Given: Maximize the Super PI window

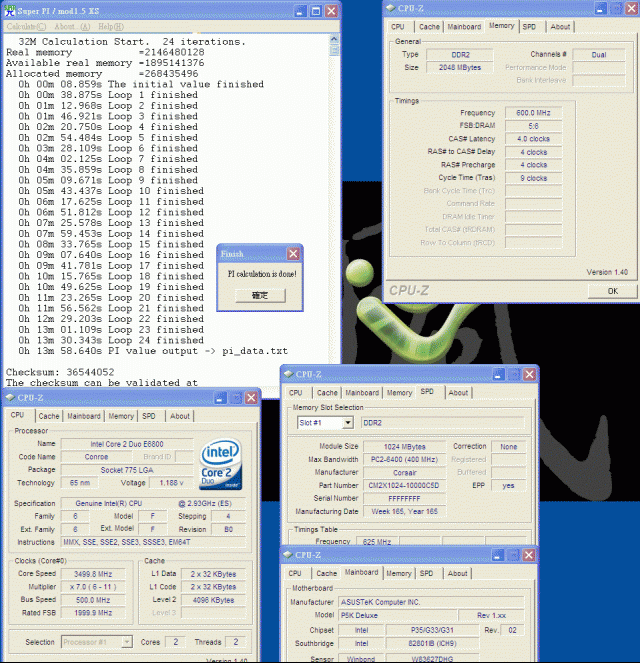Looking at the screenshot, I should pos(316,11).
